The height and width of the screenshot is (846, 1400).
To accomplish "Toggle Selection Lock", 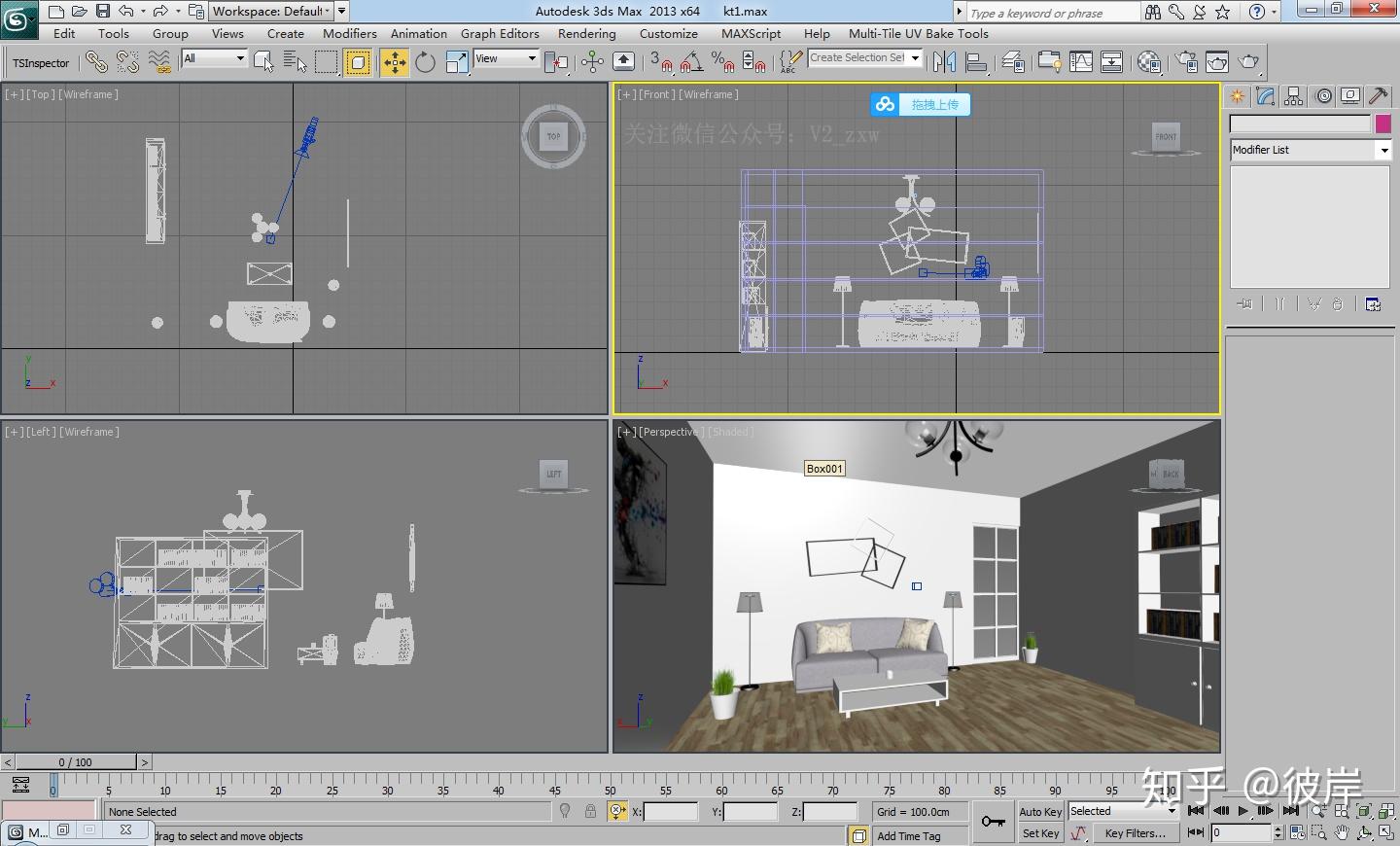I will [590, 811].
